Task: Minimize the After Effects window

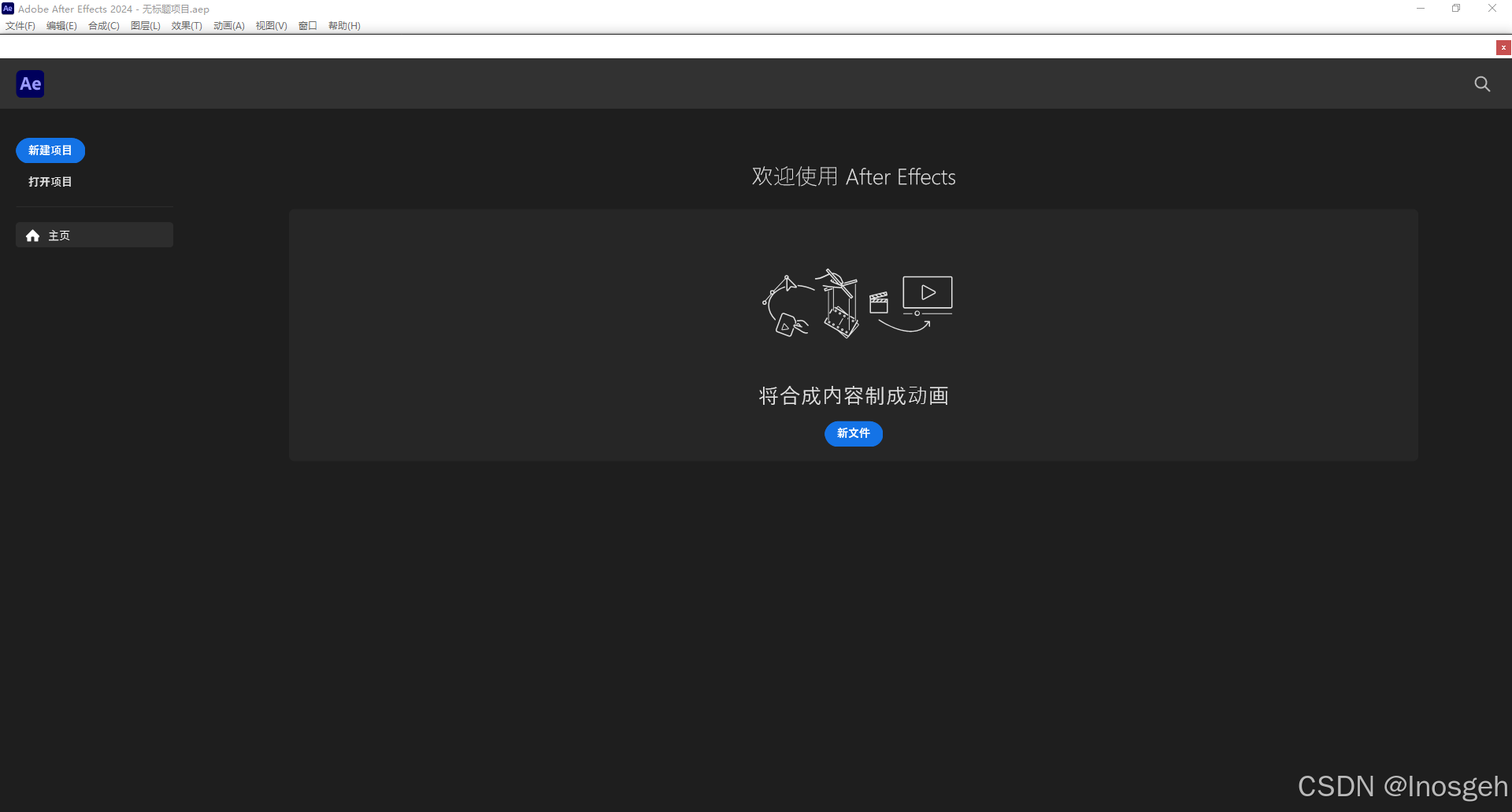Action: pos(1421,9)
